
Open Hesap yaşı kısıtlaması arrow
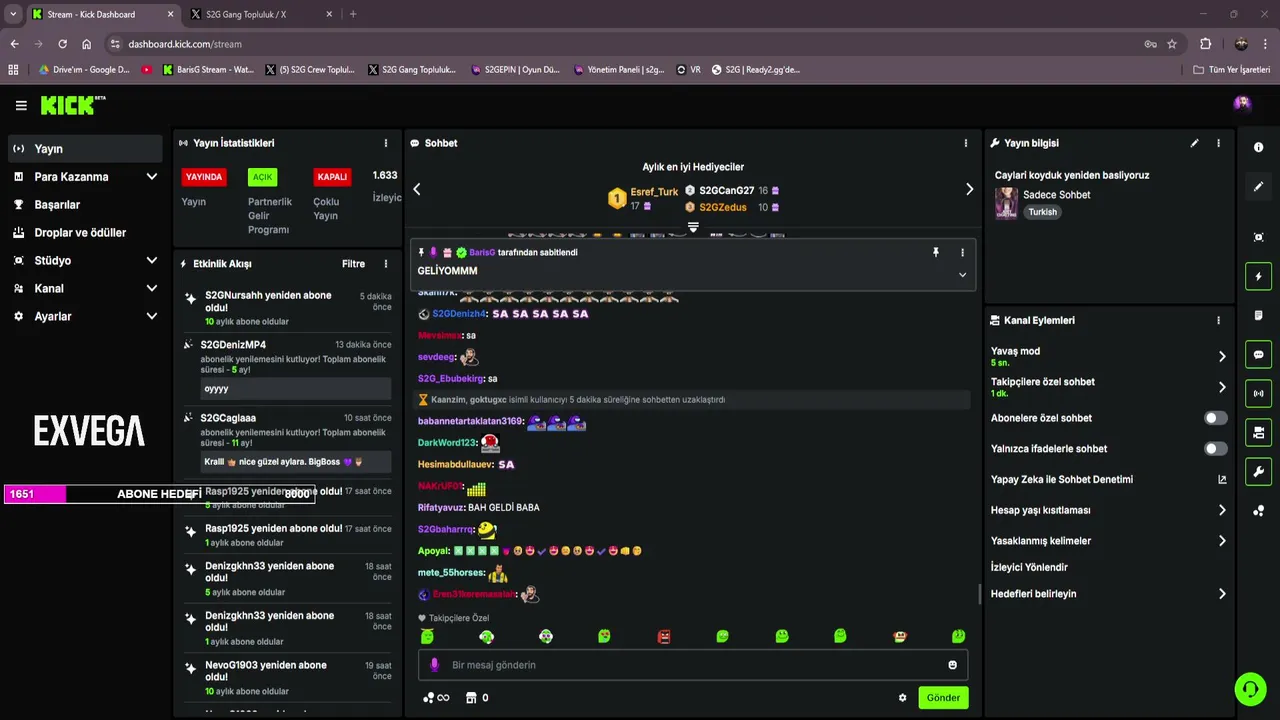click(1222, 510)
